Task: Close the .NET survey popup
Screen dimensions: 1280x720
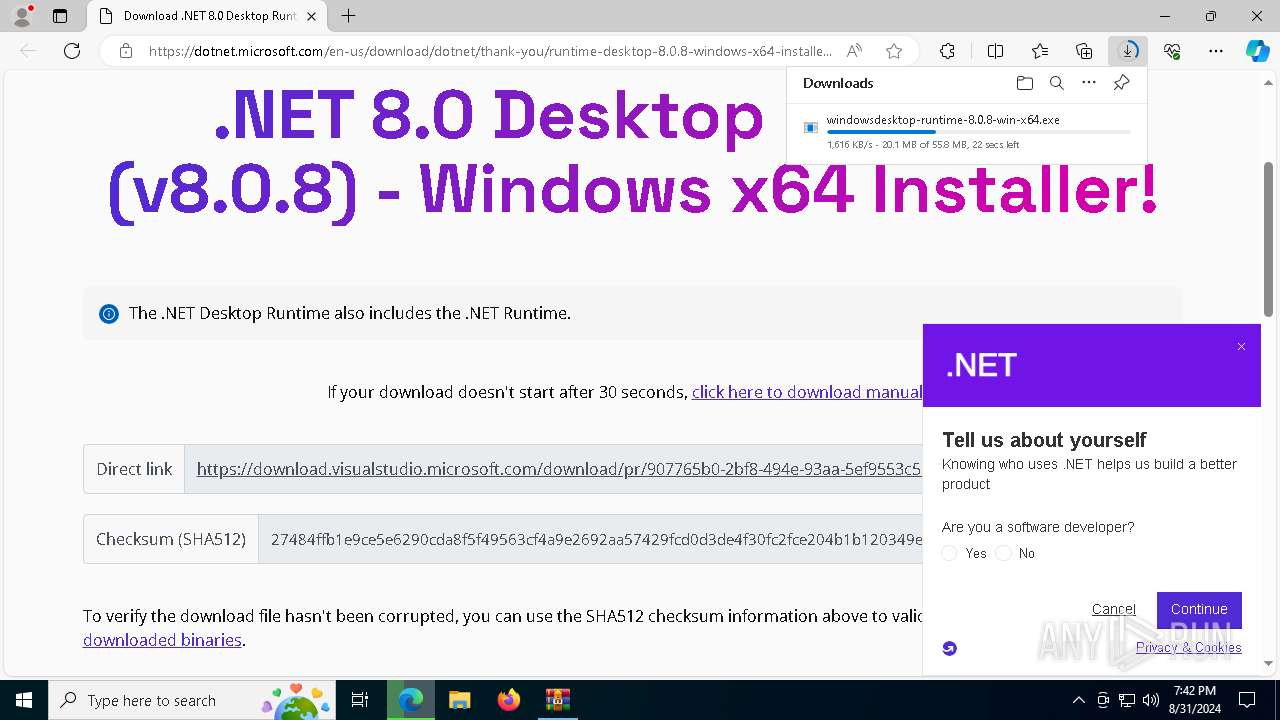Action: coord(1241,347)
